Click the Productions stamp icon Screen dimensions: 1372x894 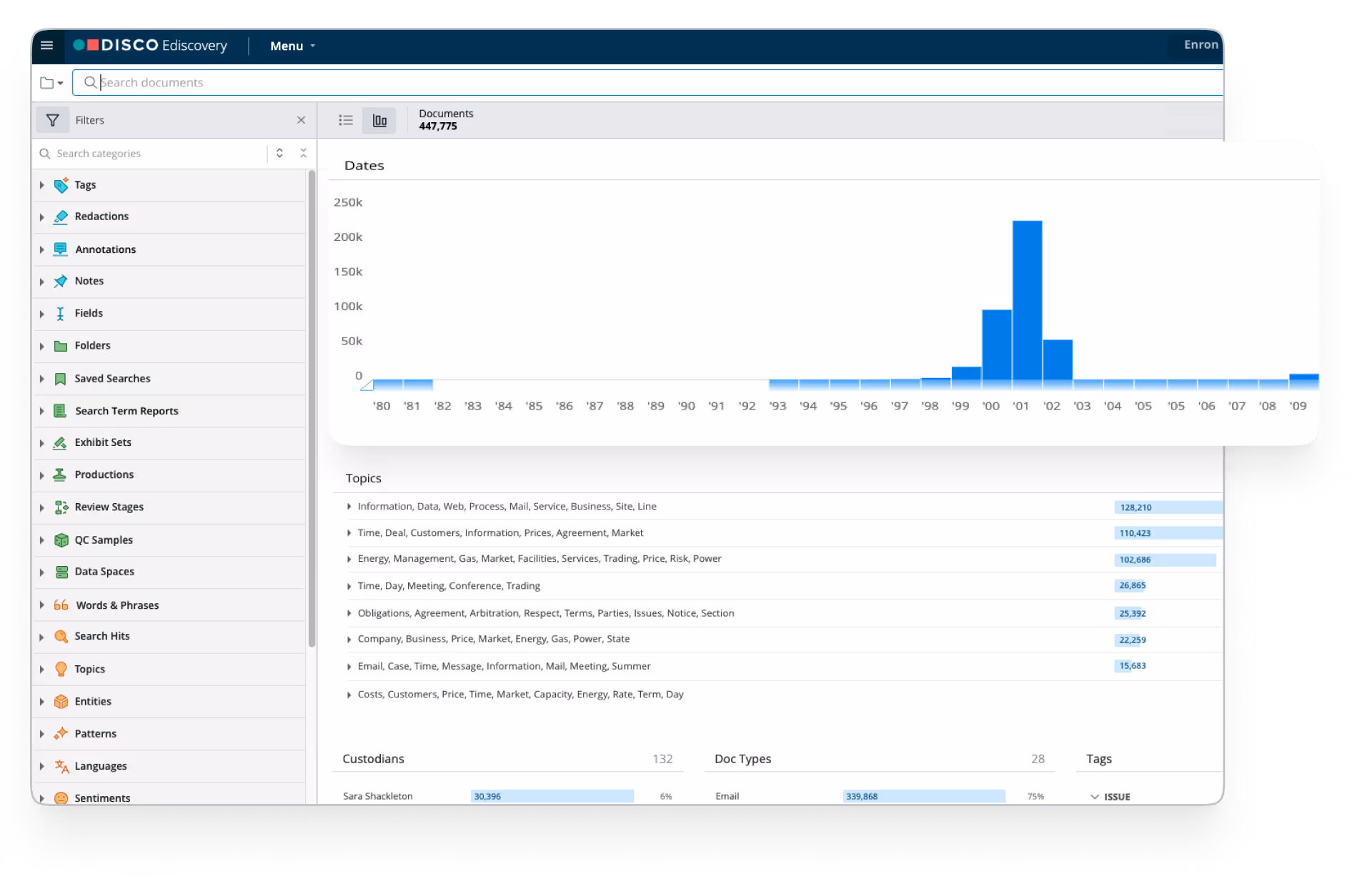coord(60,475)
